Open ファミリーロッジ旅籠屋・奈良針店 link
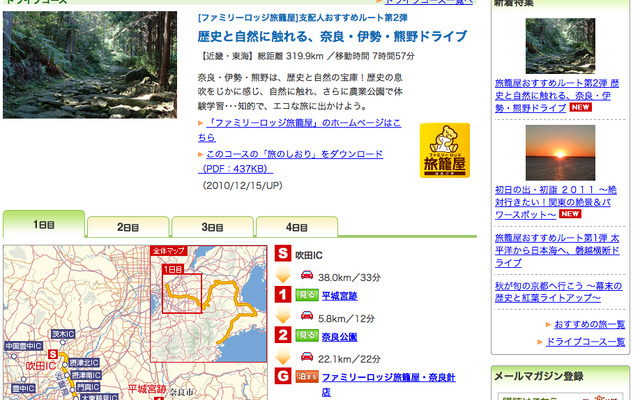Image resolution: width=640 pixels, height=400 pixels. 389,384
